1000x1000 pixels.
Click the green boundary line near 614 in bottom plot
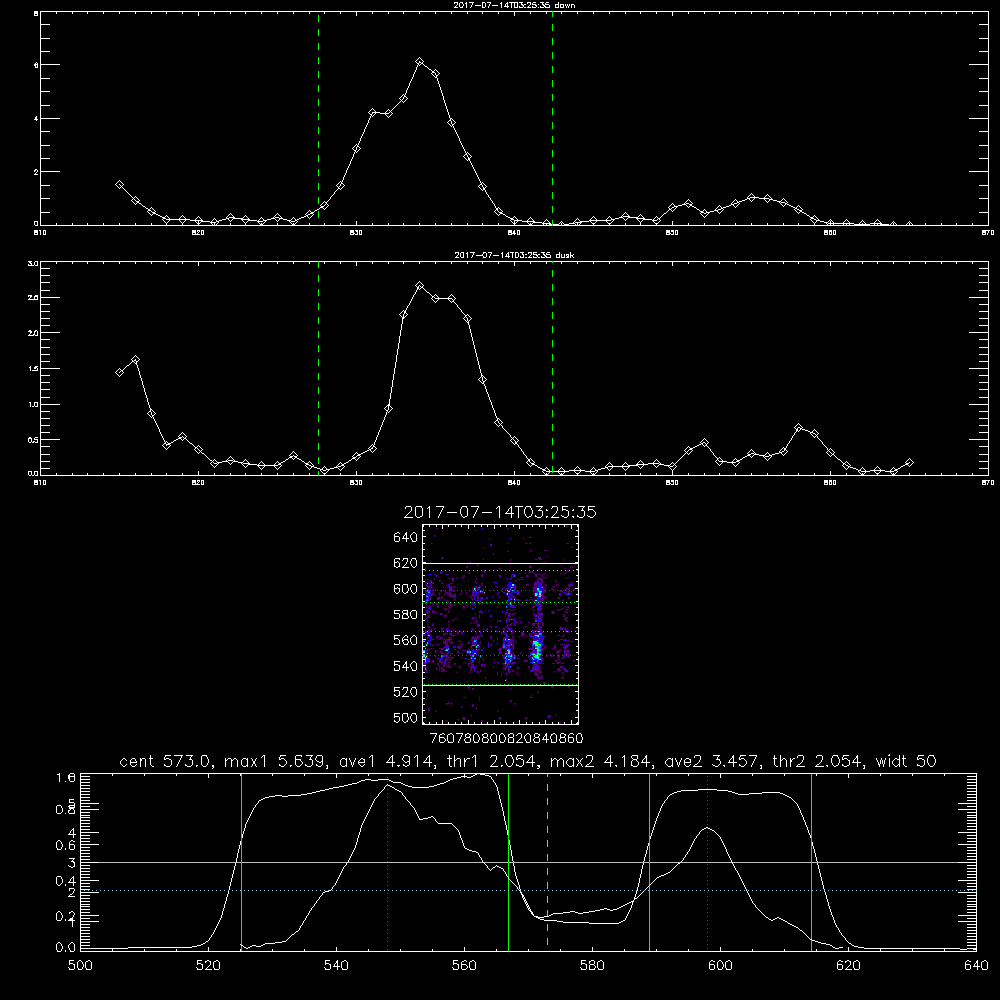(x=811, y=862)
